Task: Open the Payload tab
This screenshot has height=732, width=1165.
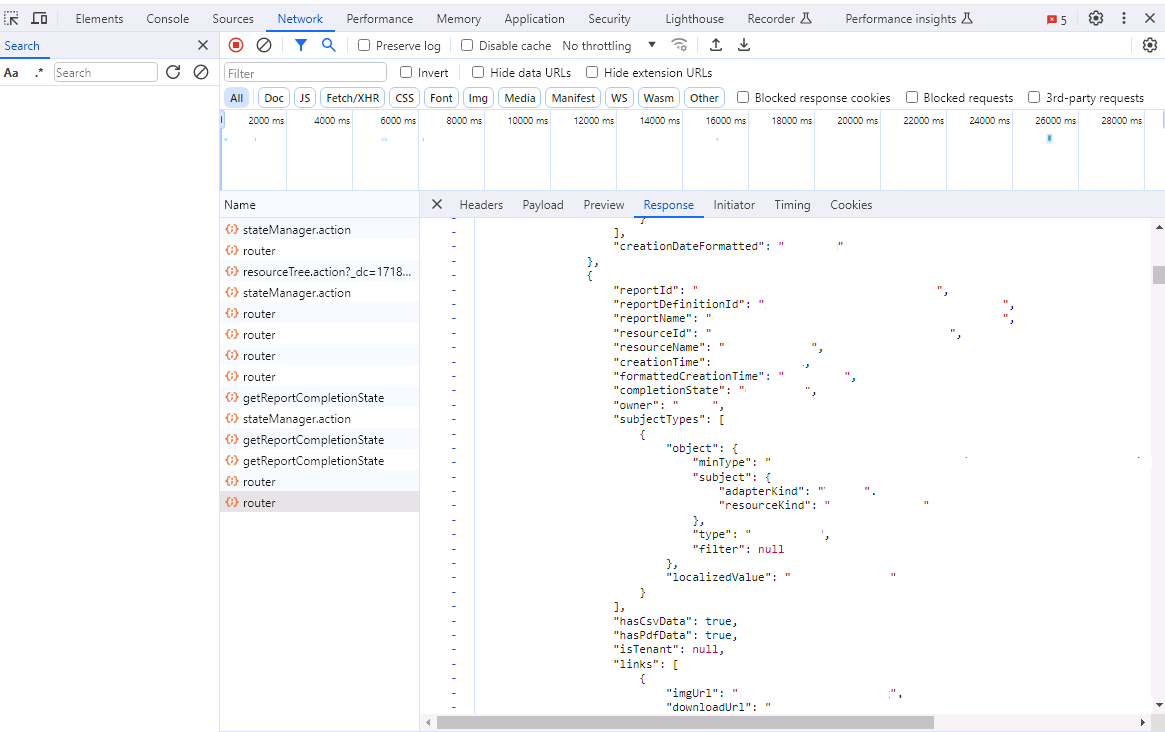Action: pos(542,204)
